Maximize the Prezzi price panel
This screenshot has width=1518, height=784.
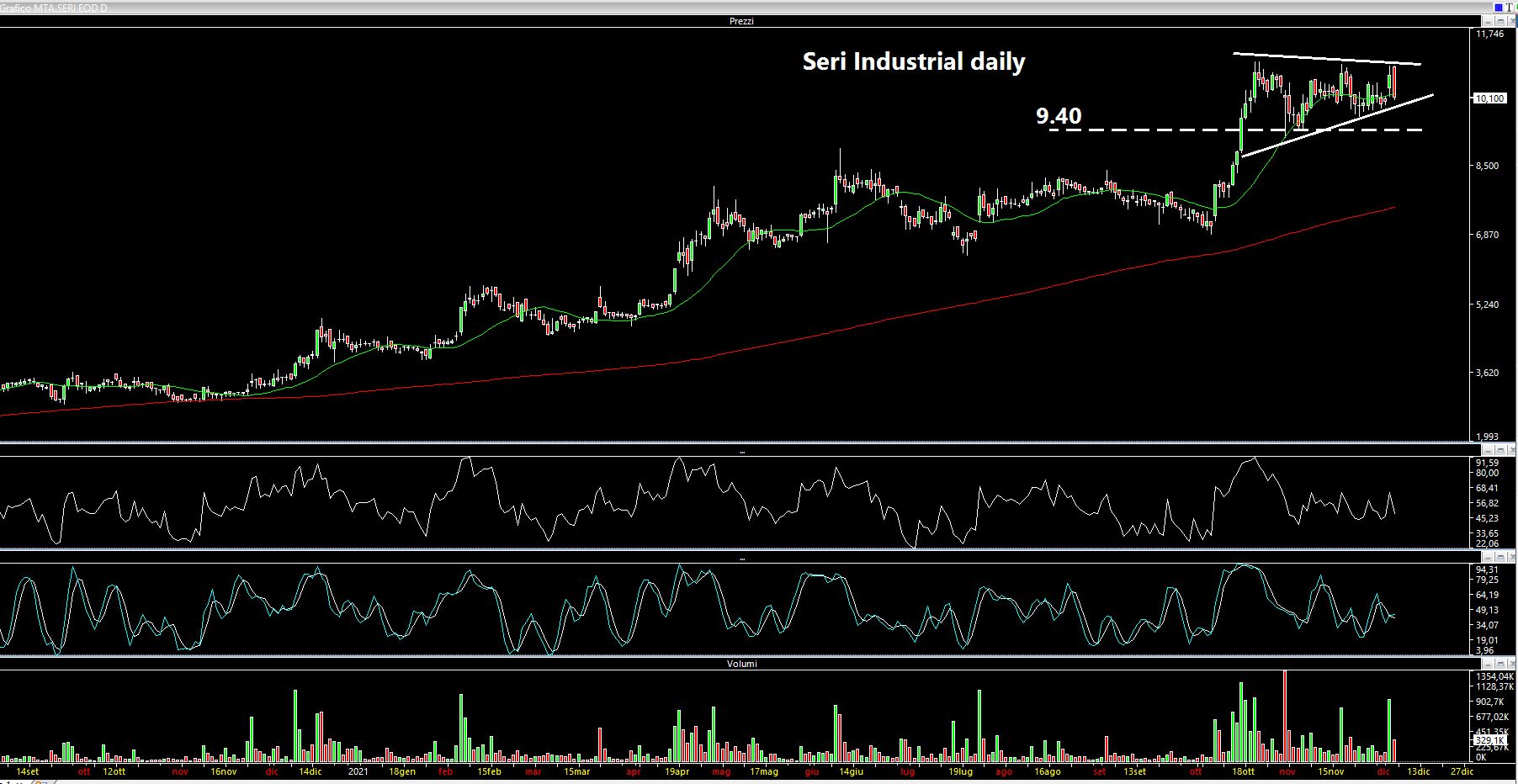click(1500, 21)
